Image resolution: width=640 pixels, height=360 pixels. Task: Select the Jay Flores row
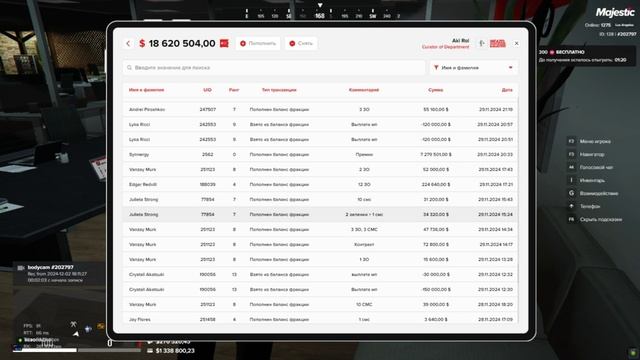click(x=320, y=319)
